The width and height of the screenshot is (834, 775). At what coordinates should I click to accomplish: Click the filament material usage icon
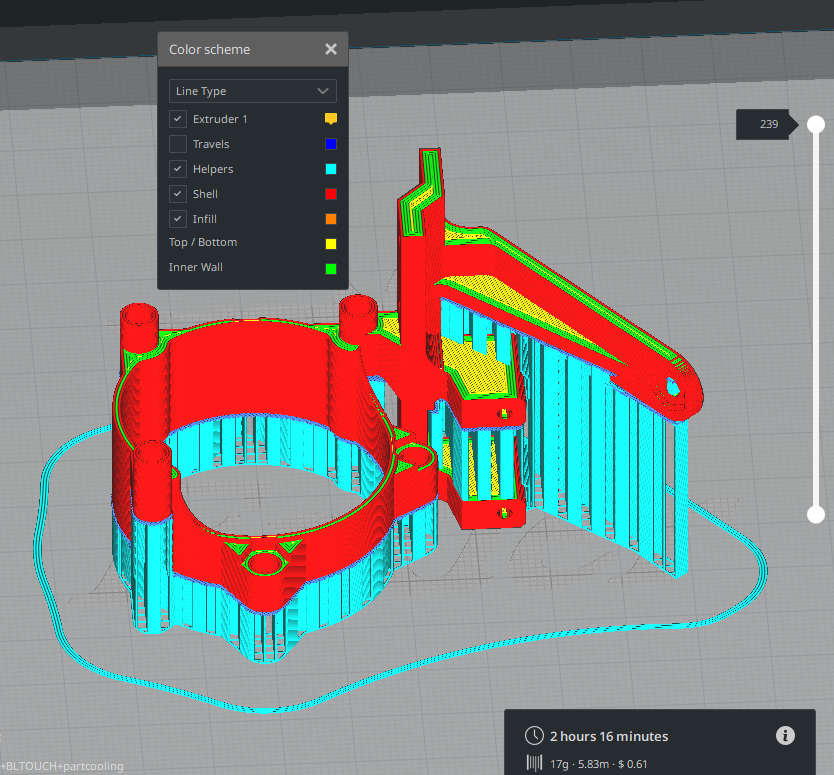point(534,763)
